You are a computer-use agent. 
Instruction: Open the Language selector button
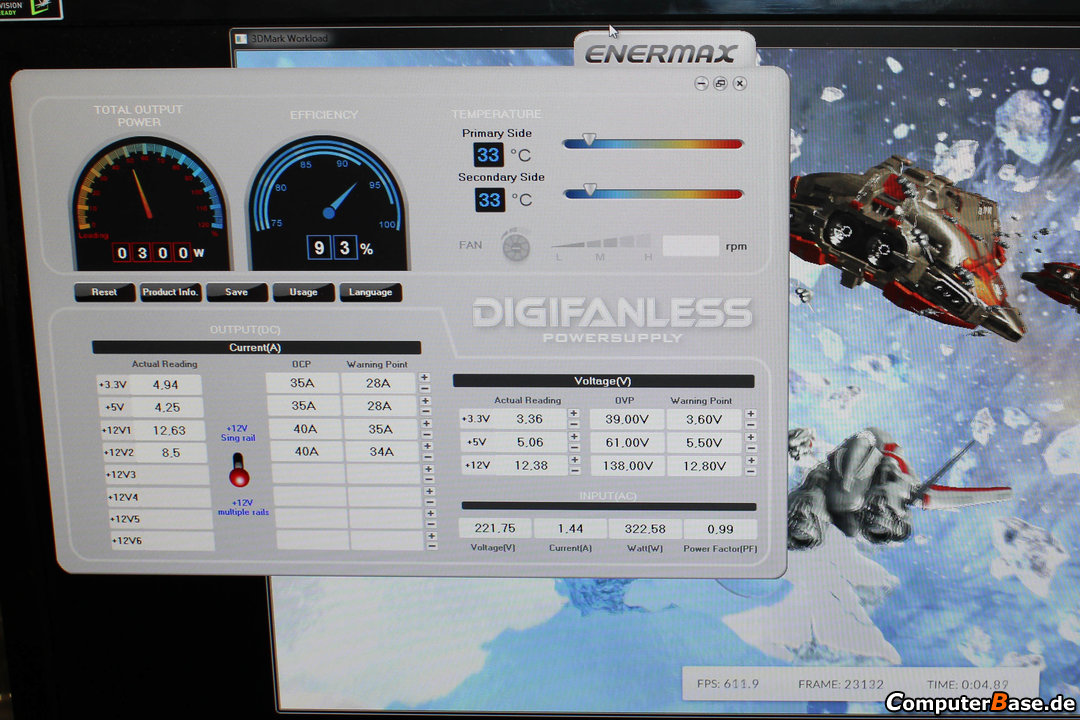(x=370, y=292)
